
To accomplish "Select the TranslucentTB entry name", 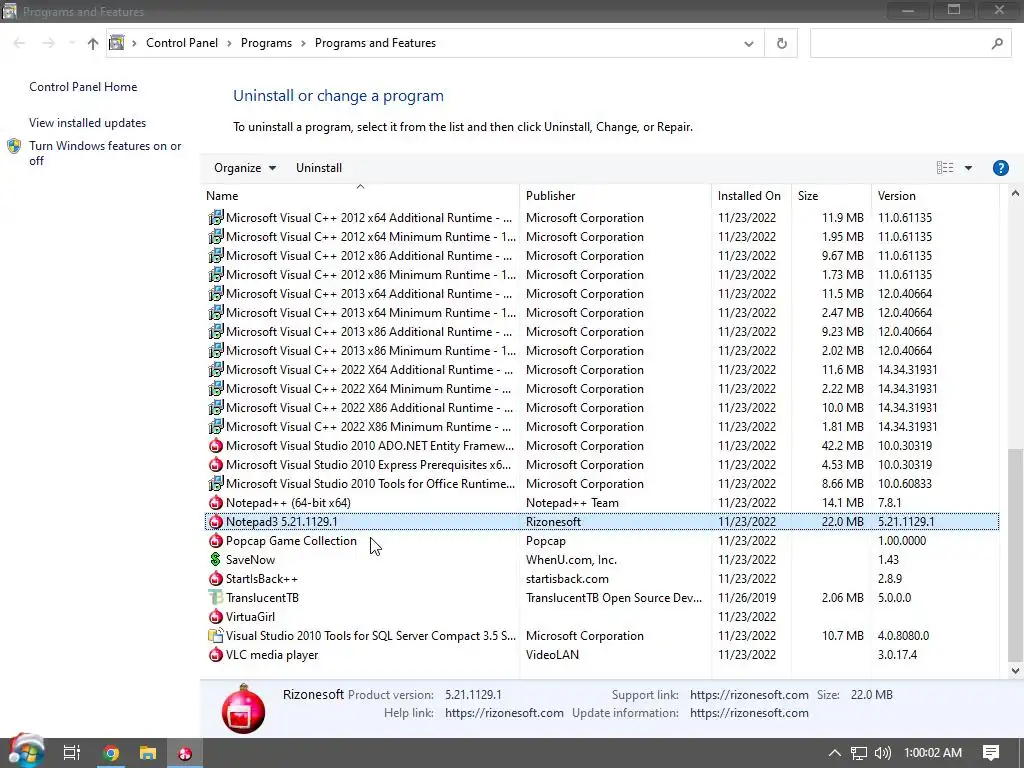I will tap(262, 598).
